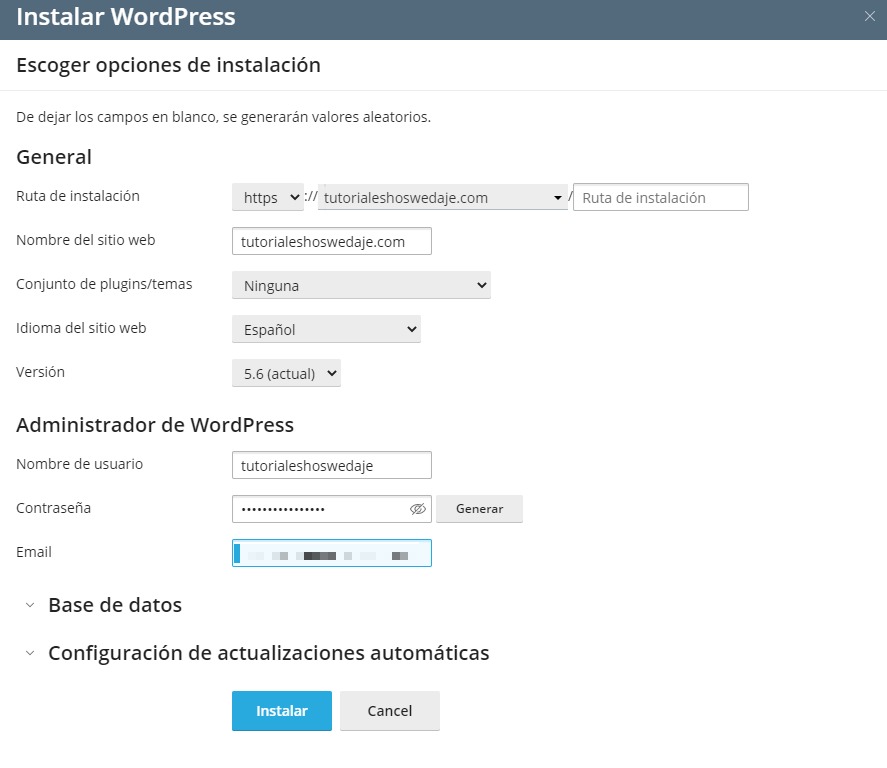Click the Ruta de instalación path field
887x768 pixels.
point(660,197)
